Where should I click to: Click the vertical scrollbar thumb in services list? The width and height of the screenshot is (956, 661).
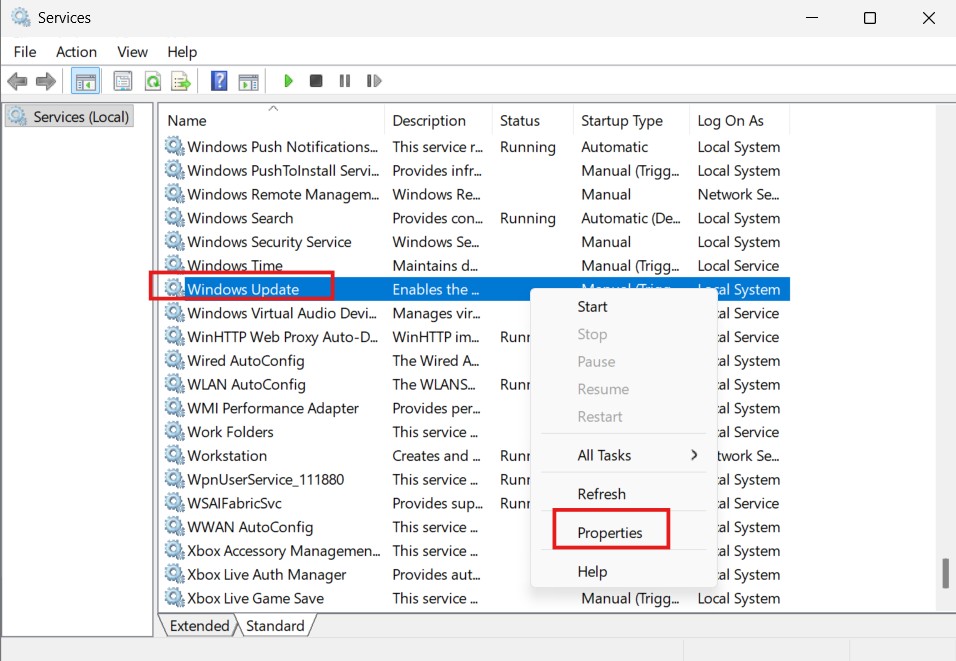[x=945, y=573]
